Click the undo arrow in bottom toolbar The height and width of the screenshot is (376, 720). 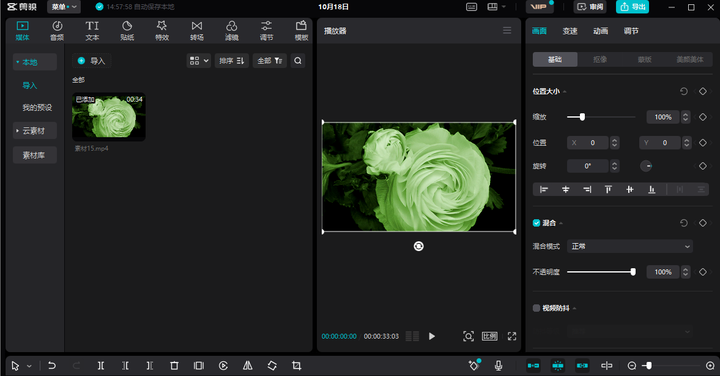click(52, 365)
